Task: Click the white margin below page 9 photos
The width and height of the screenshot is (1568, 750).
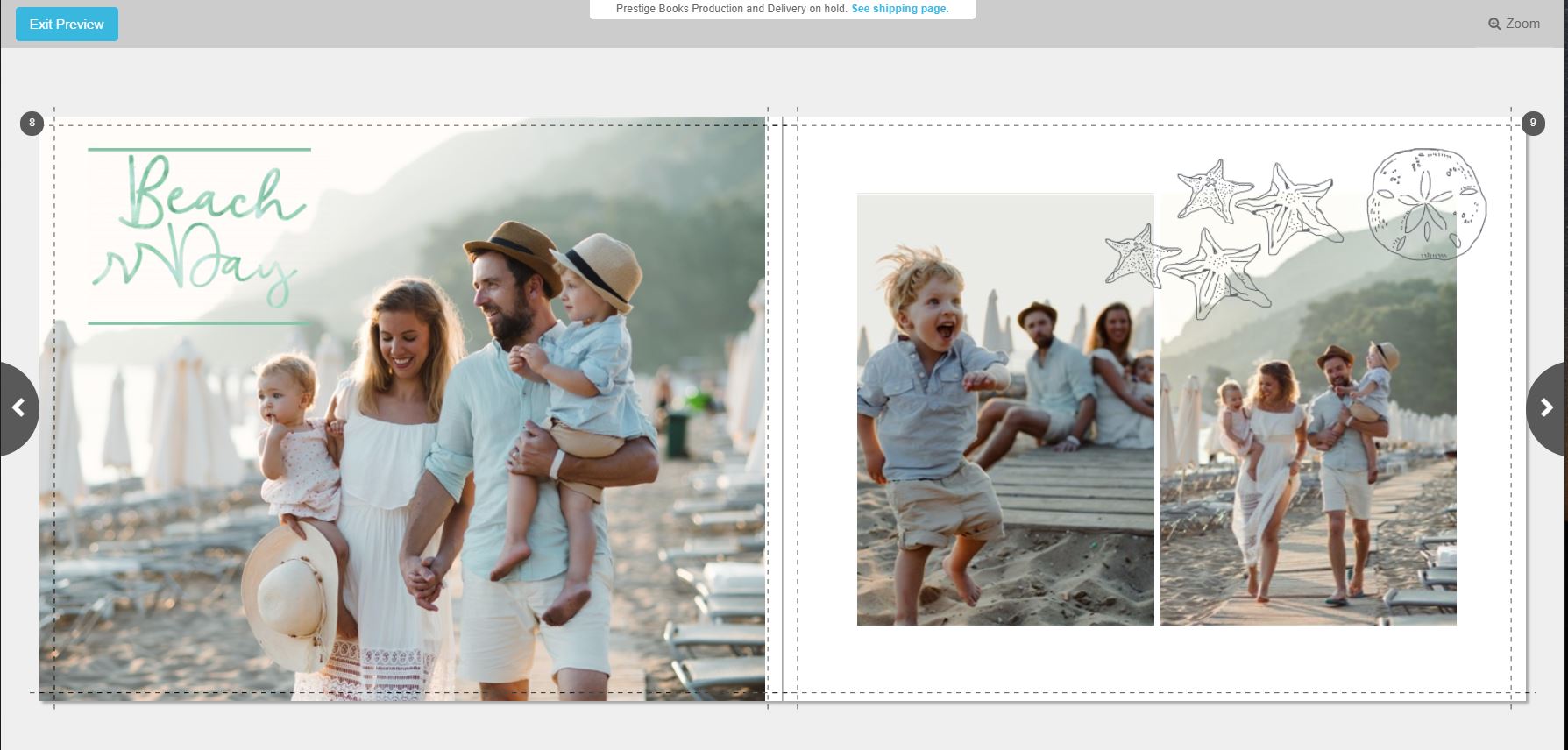Action: click(1157, 659)
